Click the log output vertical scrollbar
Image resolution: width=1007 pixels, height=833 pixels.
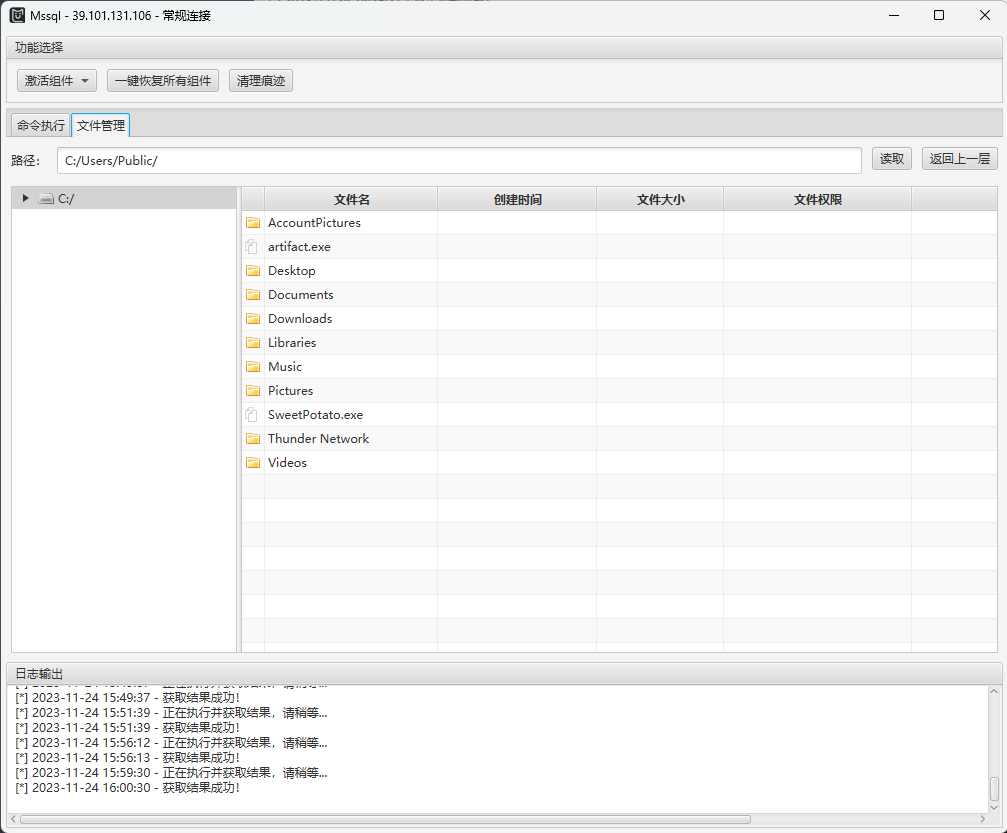[x=994, y=750]
